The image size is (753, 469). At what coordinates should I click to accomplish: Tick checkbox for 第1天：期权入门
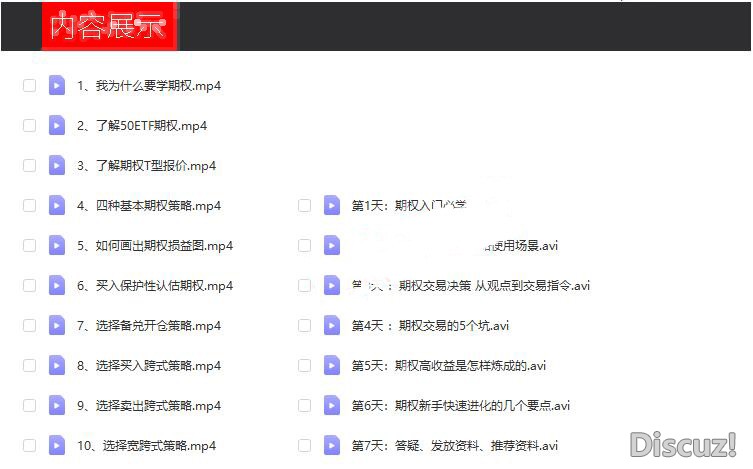(304, 205)
